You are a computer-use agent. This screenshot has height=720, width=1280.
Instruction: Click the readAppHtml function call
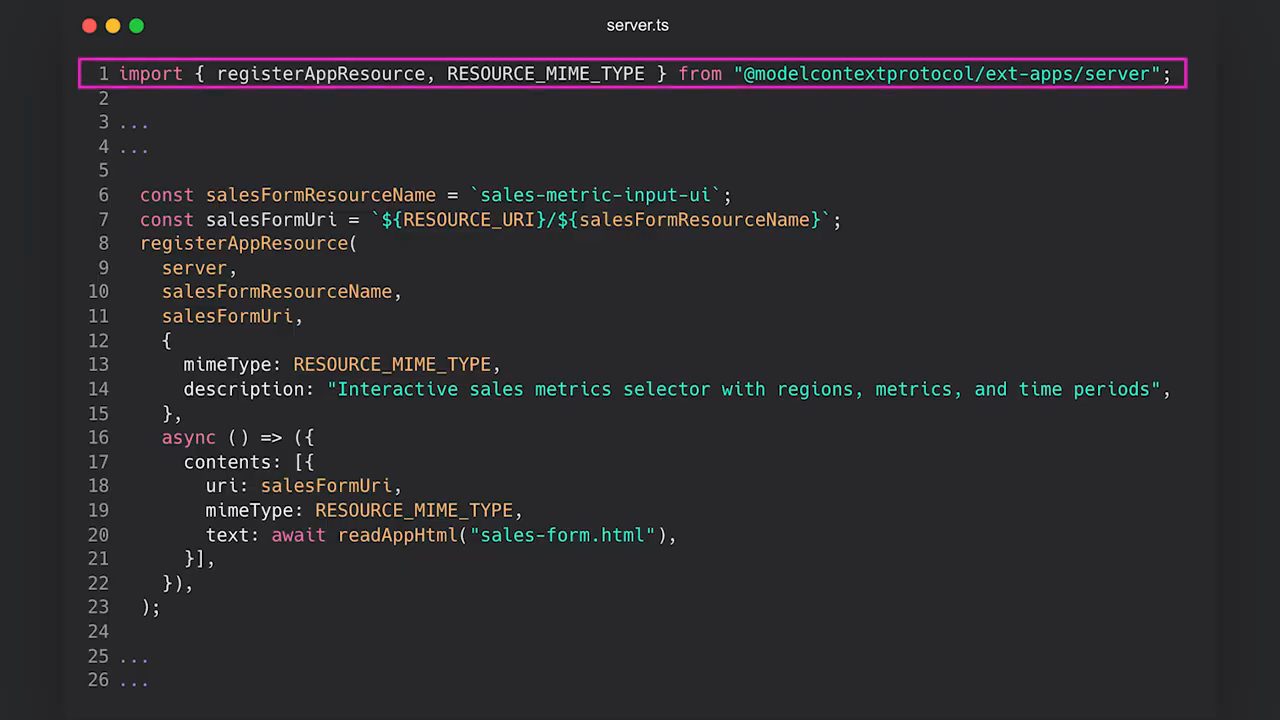(398, 535)
